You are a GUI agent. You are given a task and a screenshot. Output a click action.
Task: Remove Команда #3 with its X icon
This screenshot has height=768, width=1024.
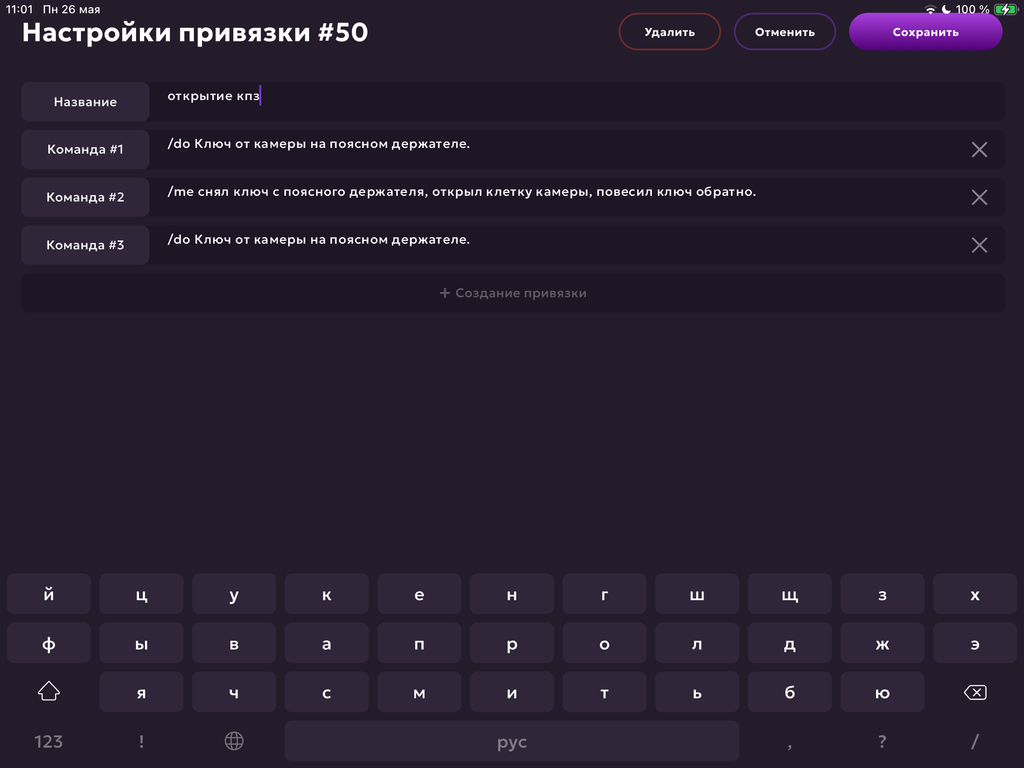coord(979,245)
